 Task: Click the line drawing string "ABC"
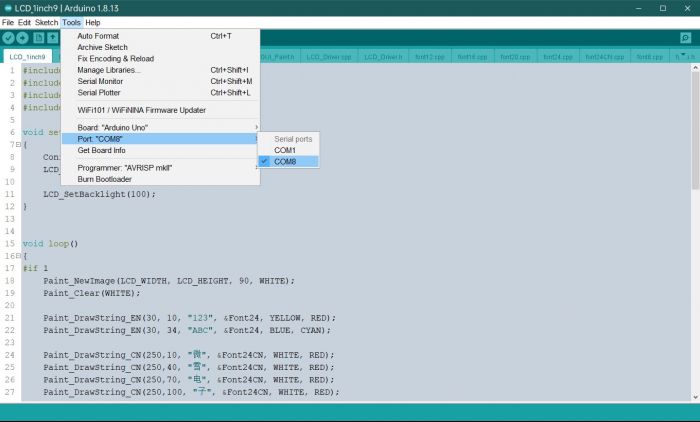click(187, 330)
